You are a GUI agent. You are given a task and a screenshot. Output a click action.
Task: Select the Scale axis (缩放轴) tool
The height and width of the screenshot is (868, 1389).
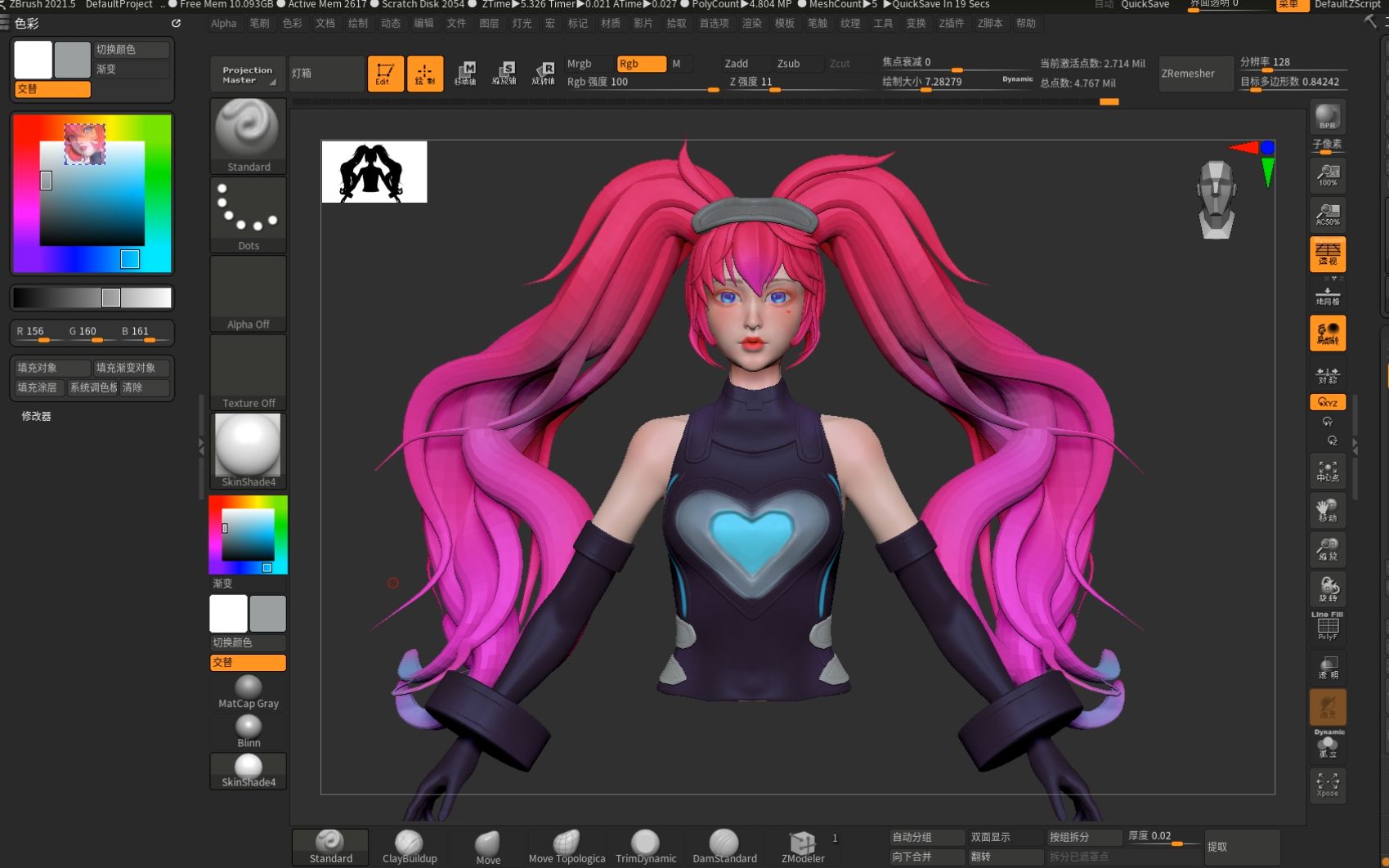[x=504, y=74]
